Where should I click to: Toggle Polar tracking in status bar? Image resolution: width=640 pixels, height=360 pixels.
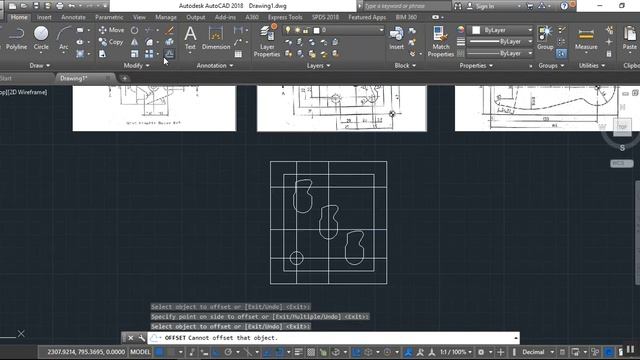pyautogui.click(x=228, y=352)
